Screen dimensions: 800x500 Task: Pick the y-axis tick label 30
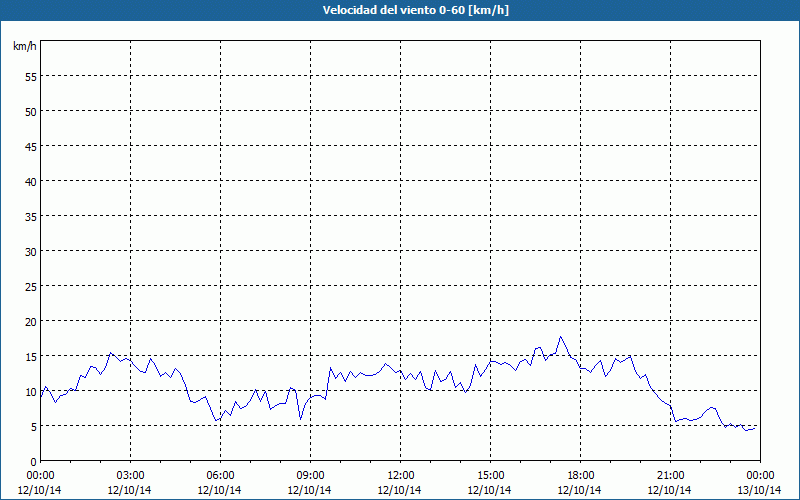coord(31,252)
